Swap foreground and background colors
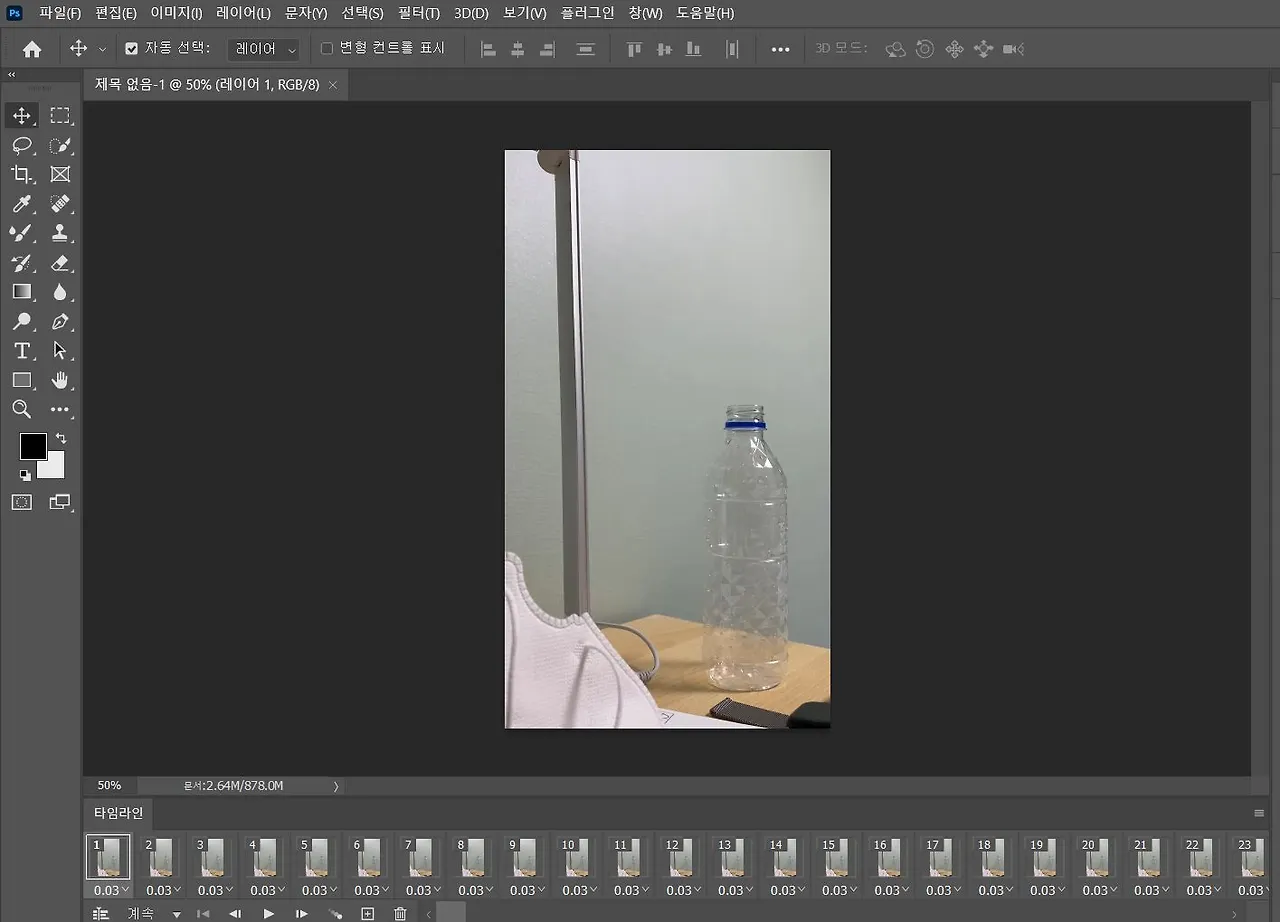 pos(60,438)
